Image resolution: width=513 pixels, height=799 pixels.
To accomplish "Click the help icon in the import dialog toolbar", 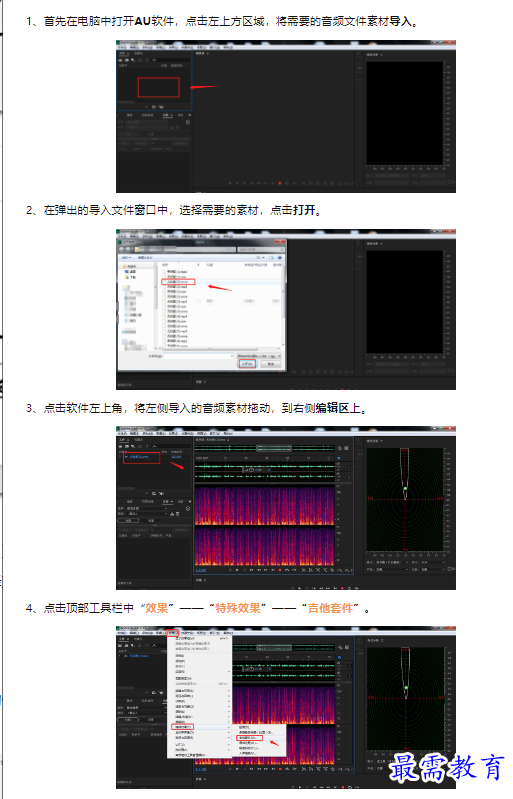I will tap(280, 258).
